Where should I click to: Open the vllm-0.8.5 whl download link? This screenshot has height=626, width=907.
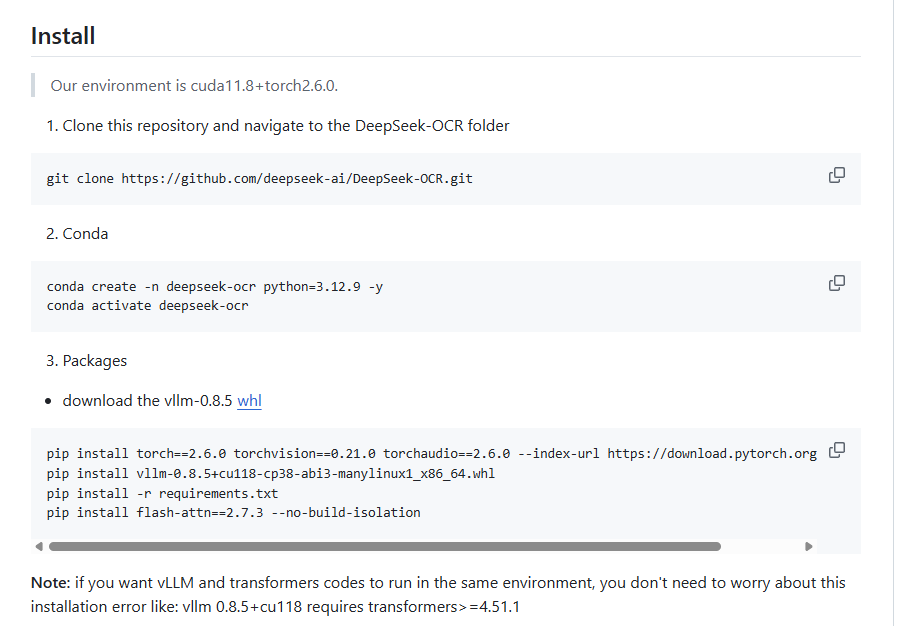tap(248, 400)
